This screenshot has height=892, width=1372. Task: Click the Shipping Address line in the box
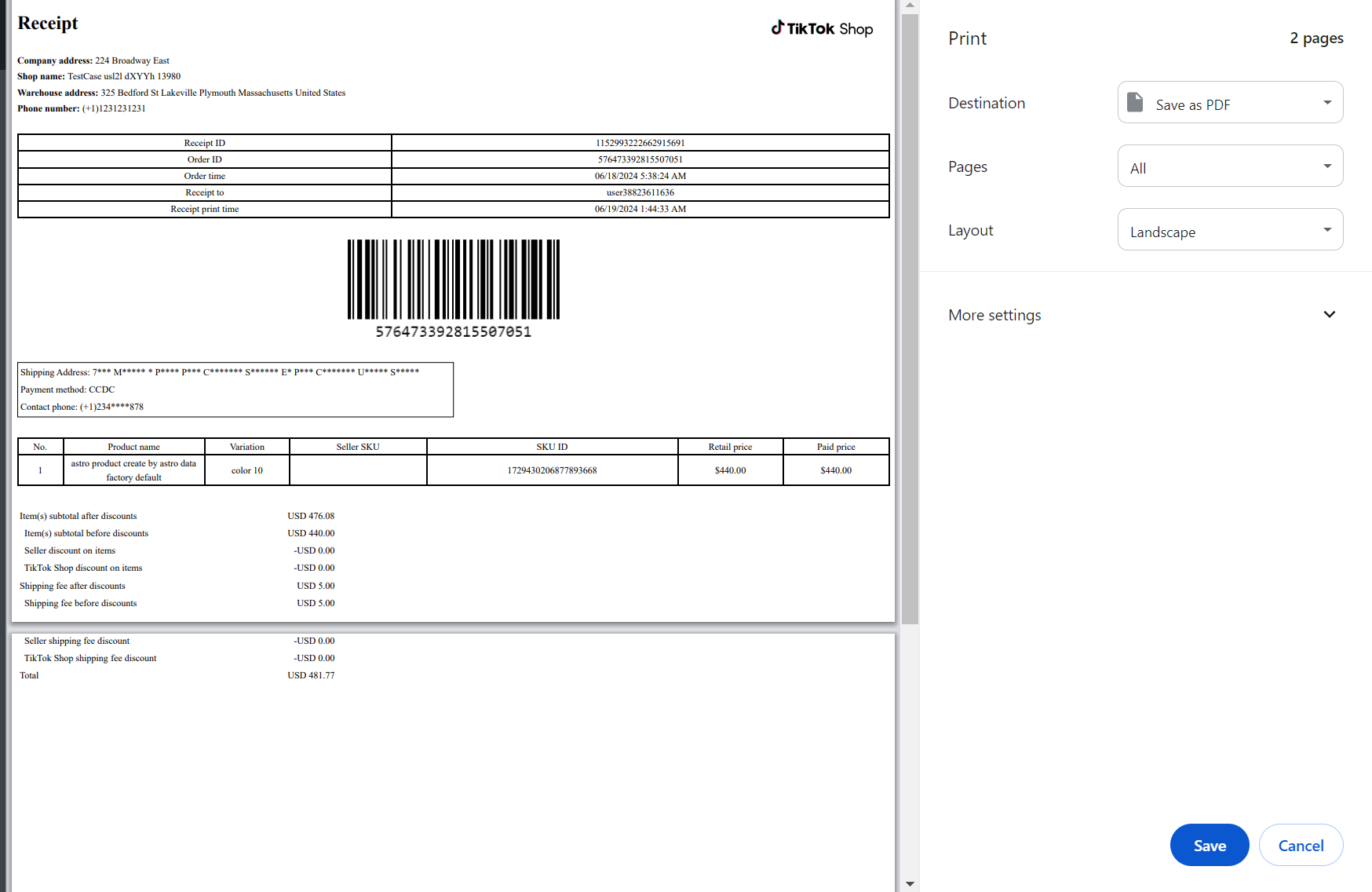[220, 372]
